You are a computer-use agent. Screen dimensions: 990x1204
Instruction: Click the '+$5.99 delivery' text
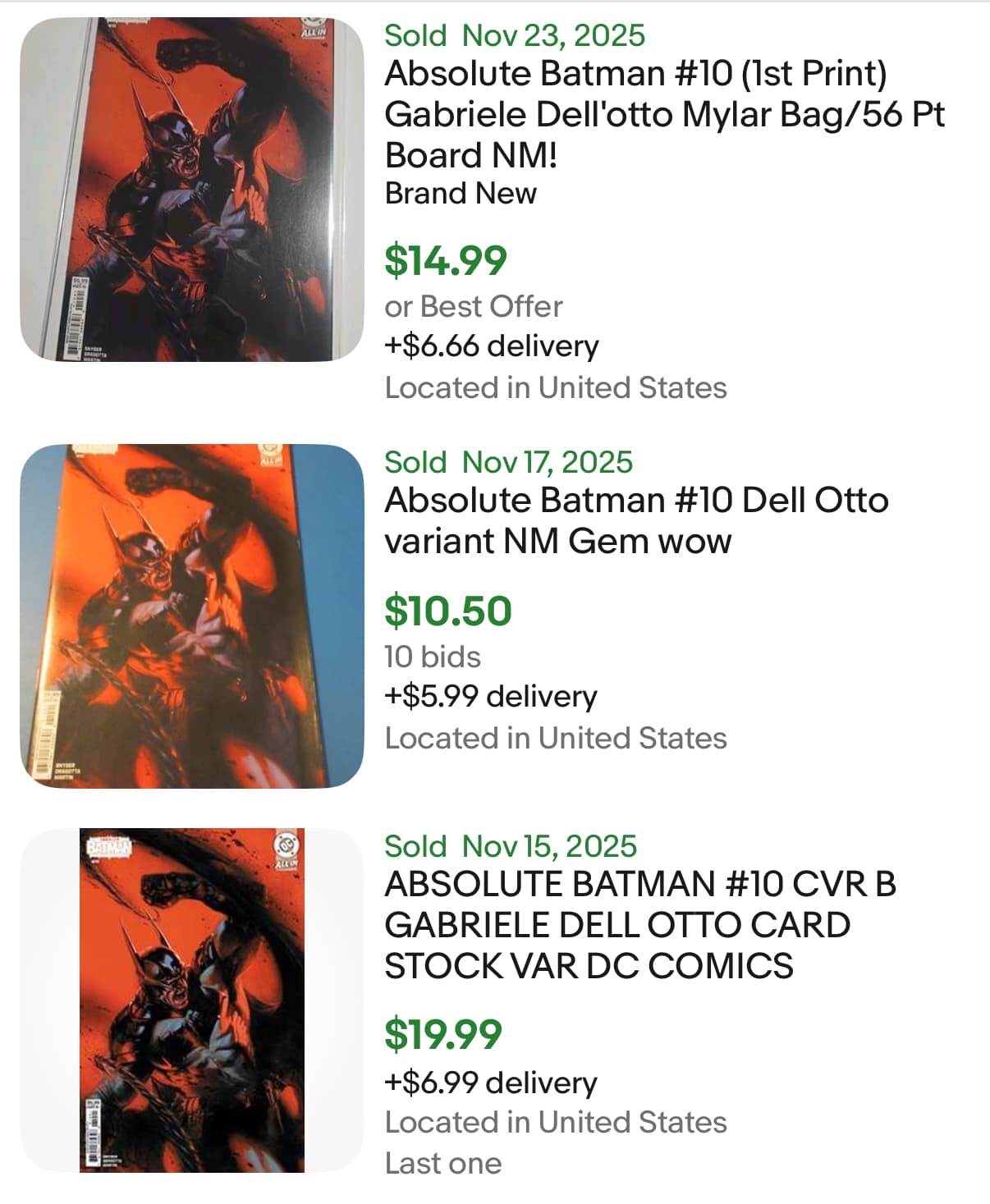(490, 696)
